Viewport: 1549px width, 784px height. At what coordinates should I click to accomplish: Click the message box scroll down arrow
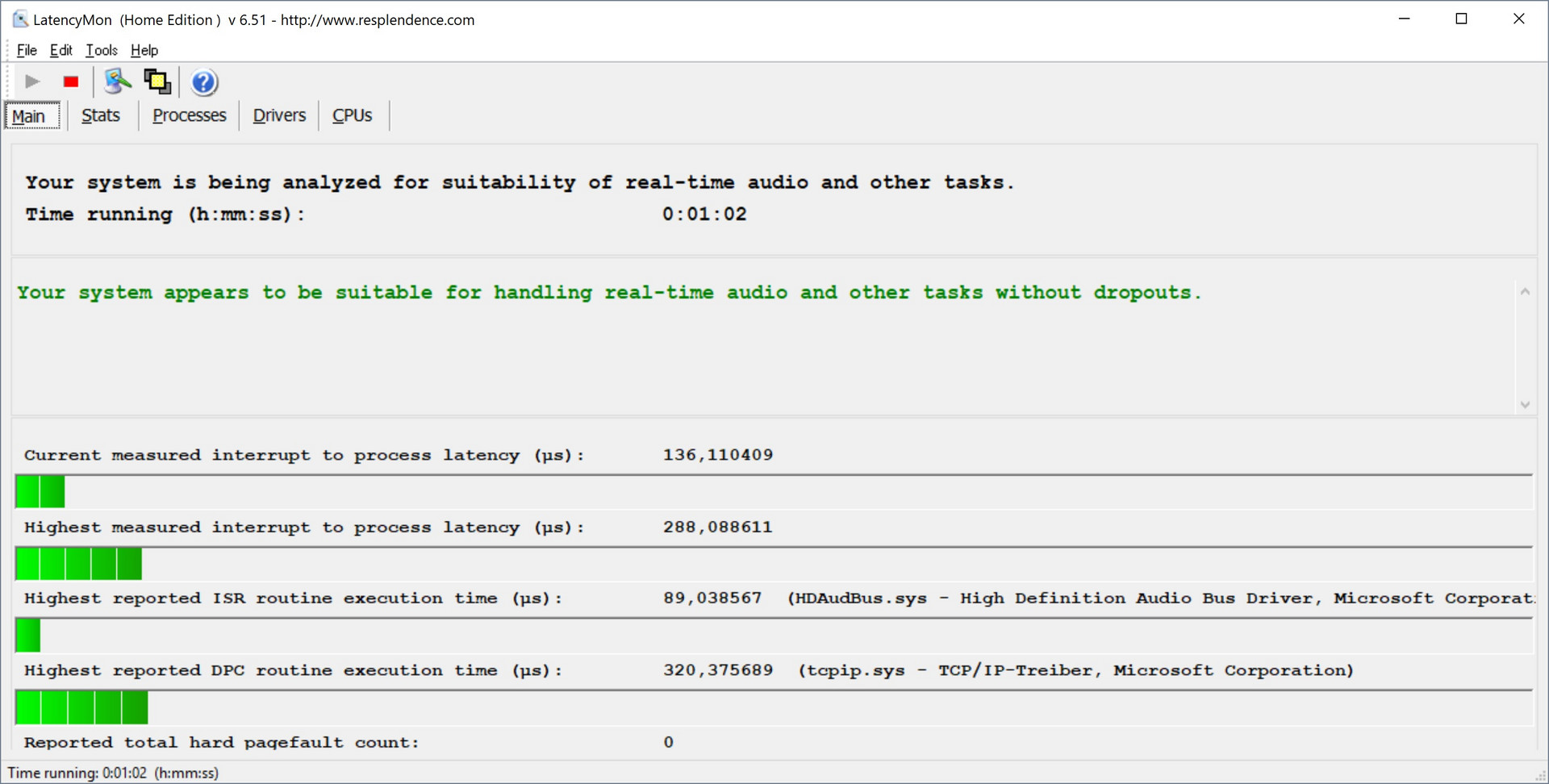[x=1525, y=404]
